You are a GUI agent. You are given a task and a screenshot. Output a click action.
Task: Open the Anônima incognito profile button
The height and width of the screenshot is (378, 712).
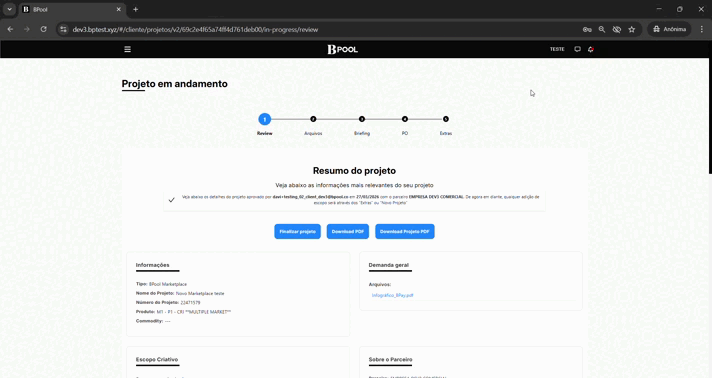[669, 29]
